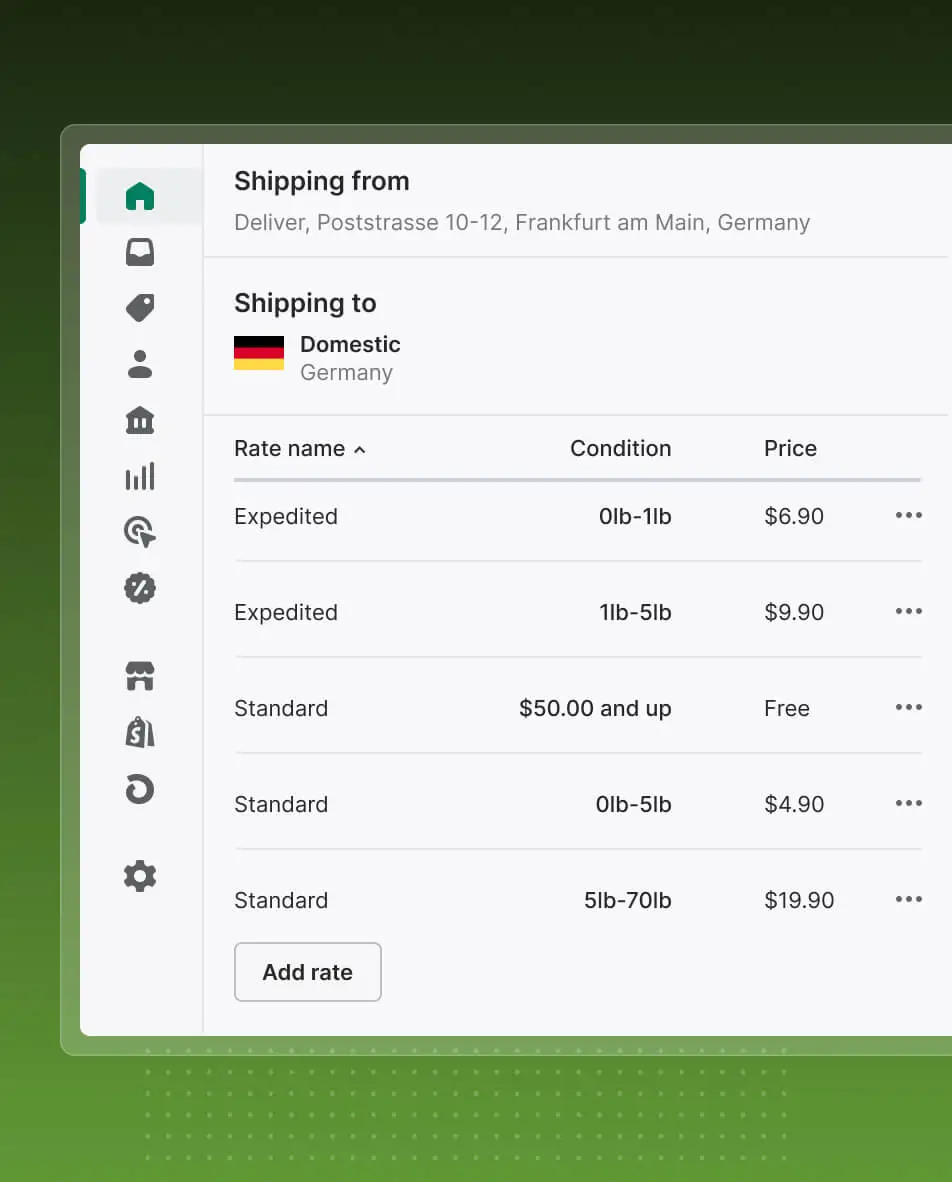Open the Customers person icon

point(140,364)
